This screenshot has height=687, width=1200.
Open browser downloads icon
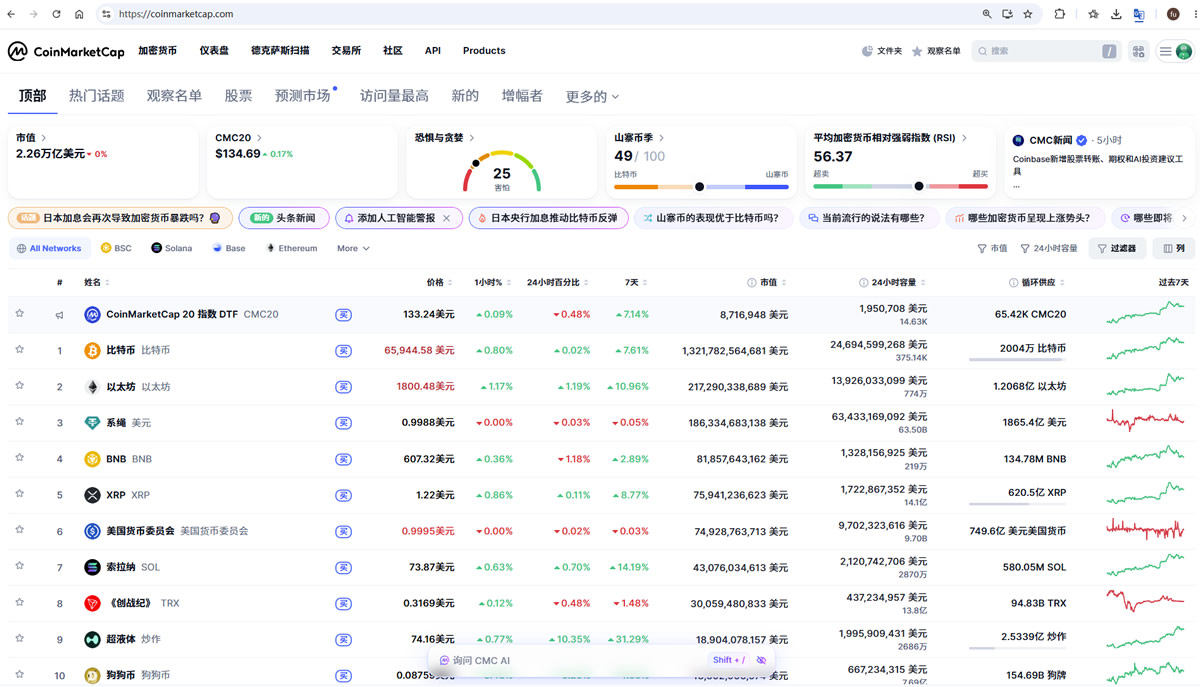[1116, 14]
